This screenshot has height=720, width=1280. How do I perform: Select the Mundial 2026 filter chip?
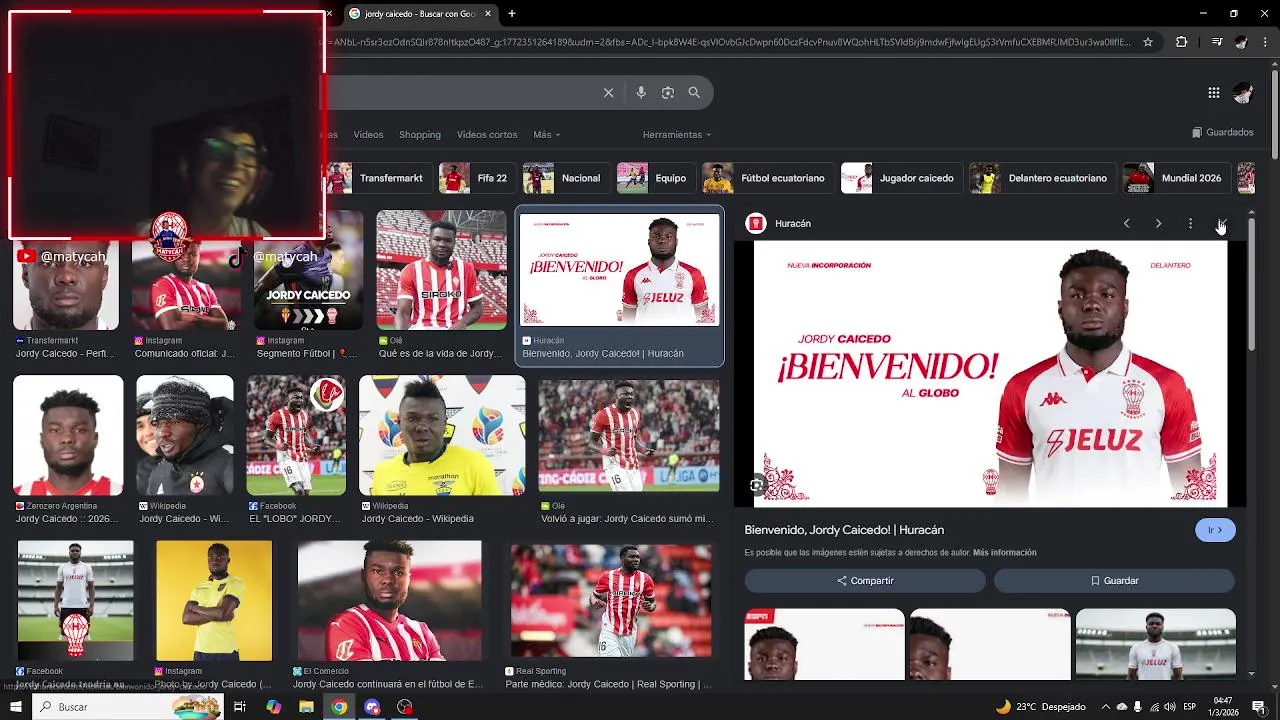(1176, 178)
